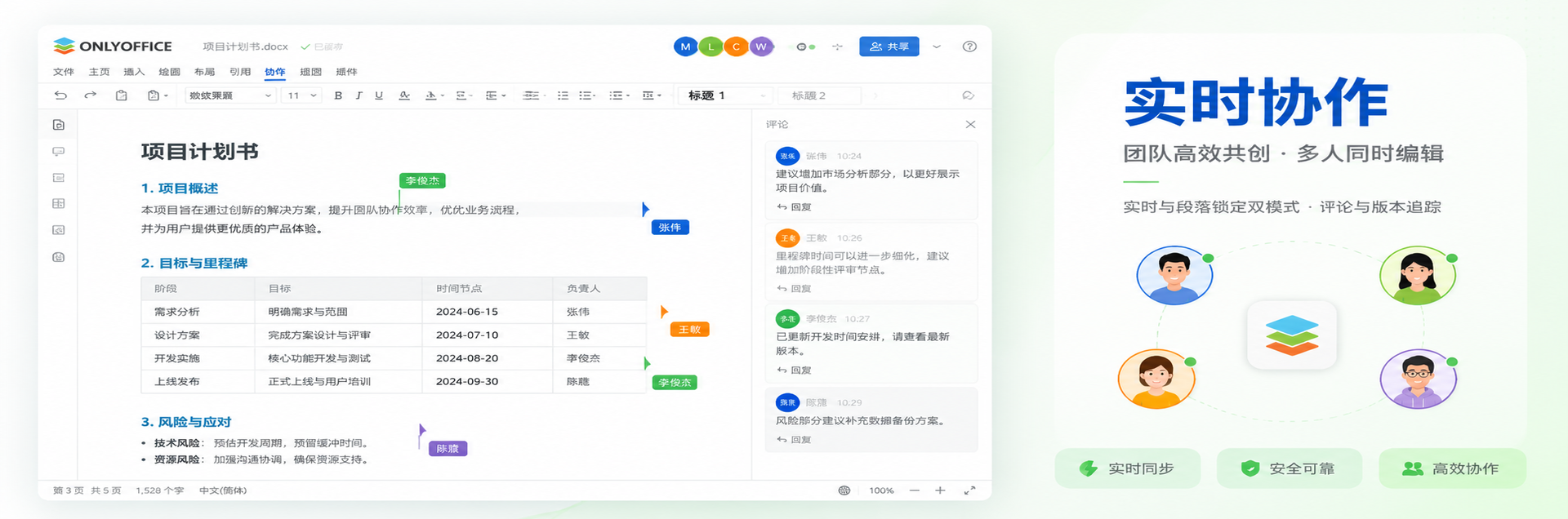
Task: Switch to the 主页 tab
Action: click(100, 72)
